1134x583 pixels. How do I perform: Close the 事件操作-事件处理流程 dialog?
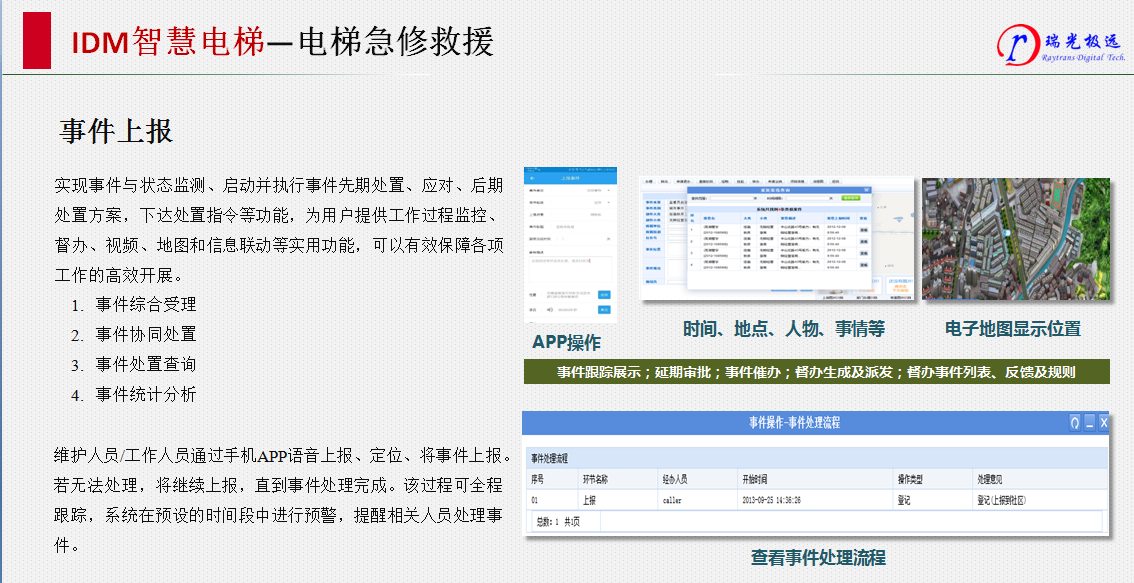click(x=1103, y=423)
